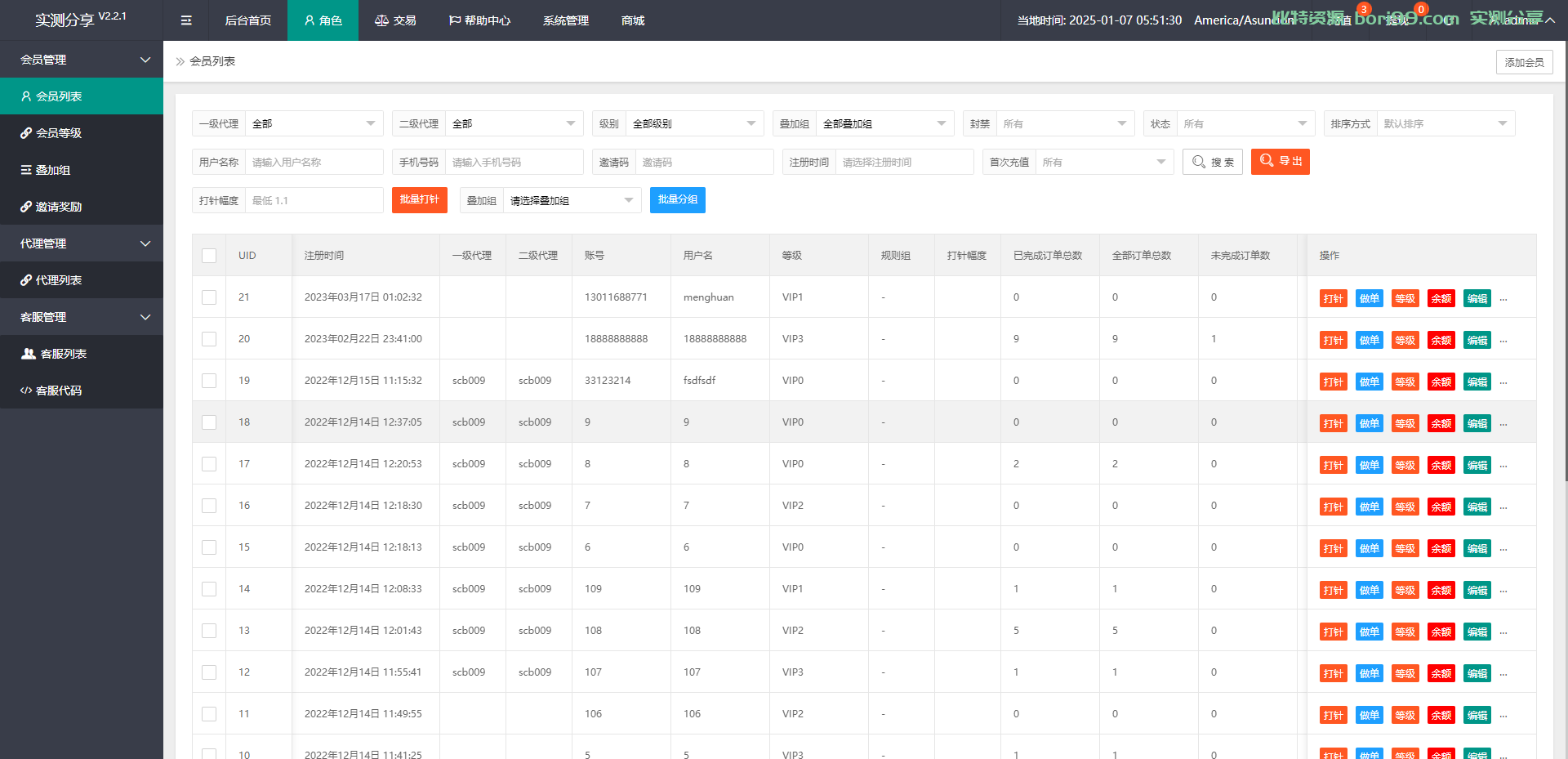Check the select-all checkbox in header
Image resolution: width=1568 pixels, height=759 pixels.
209,256
